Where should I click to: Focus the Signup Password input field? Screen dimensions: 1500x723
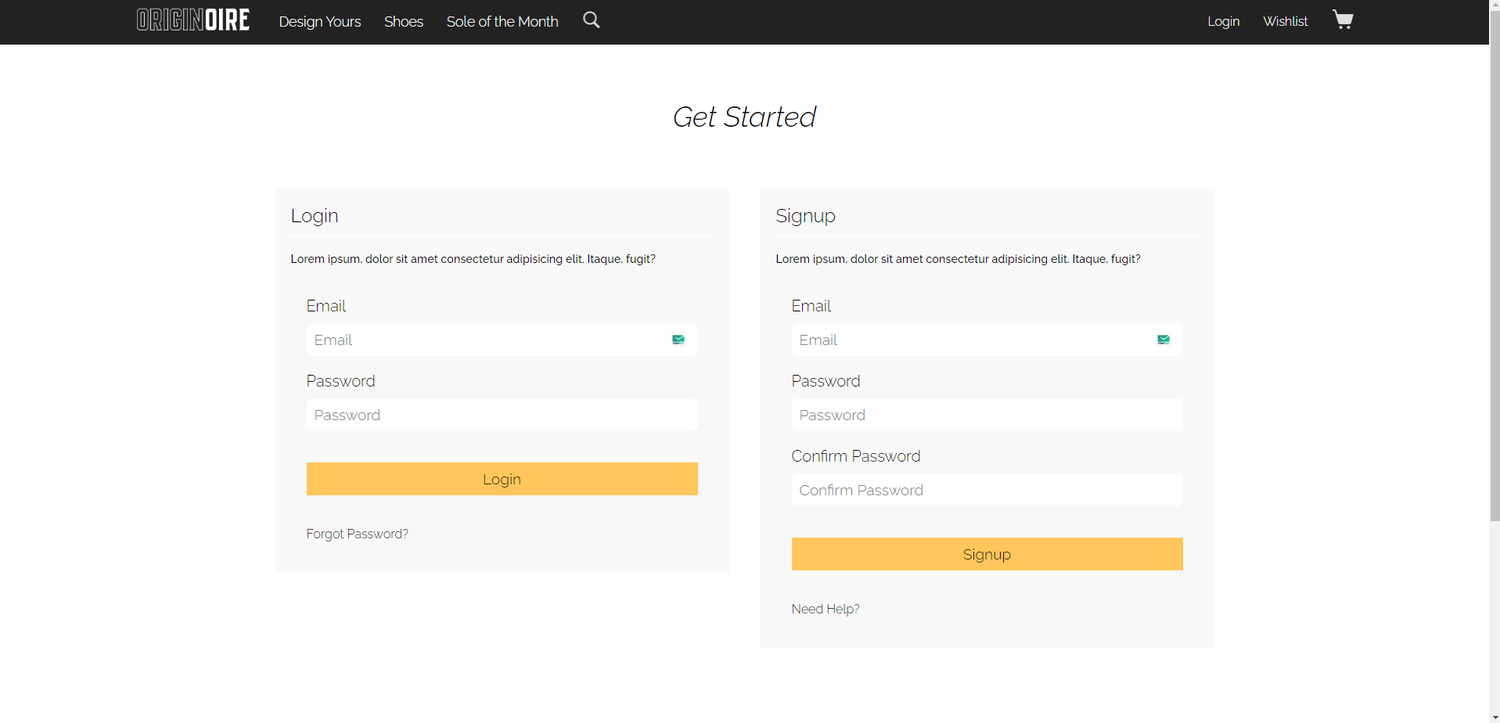click(x=987, y=415)
